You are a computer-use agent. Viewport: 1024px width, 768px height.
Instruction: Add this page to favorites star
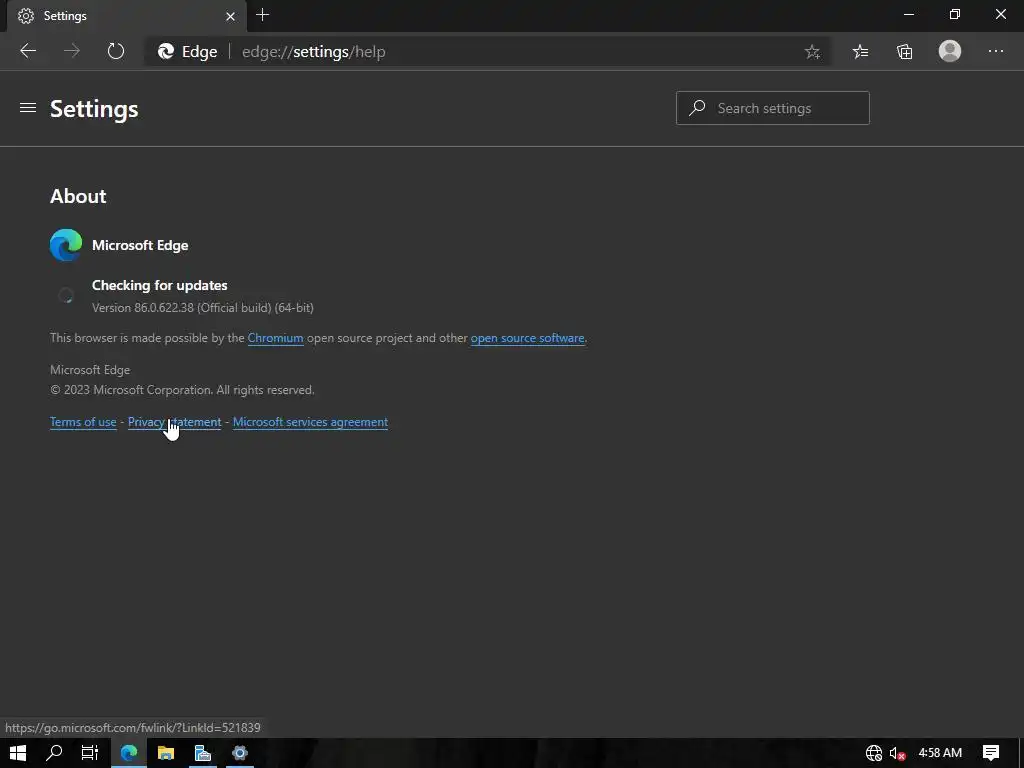tap(812, 52)
